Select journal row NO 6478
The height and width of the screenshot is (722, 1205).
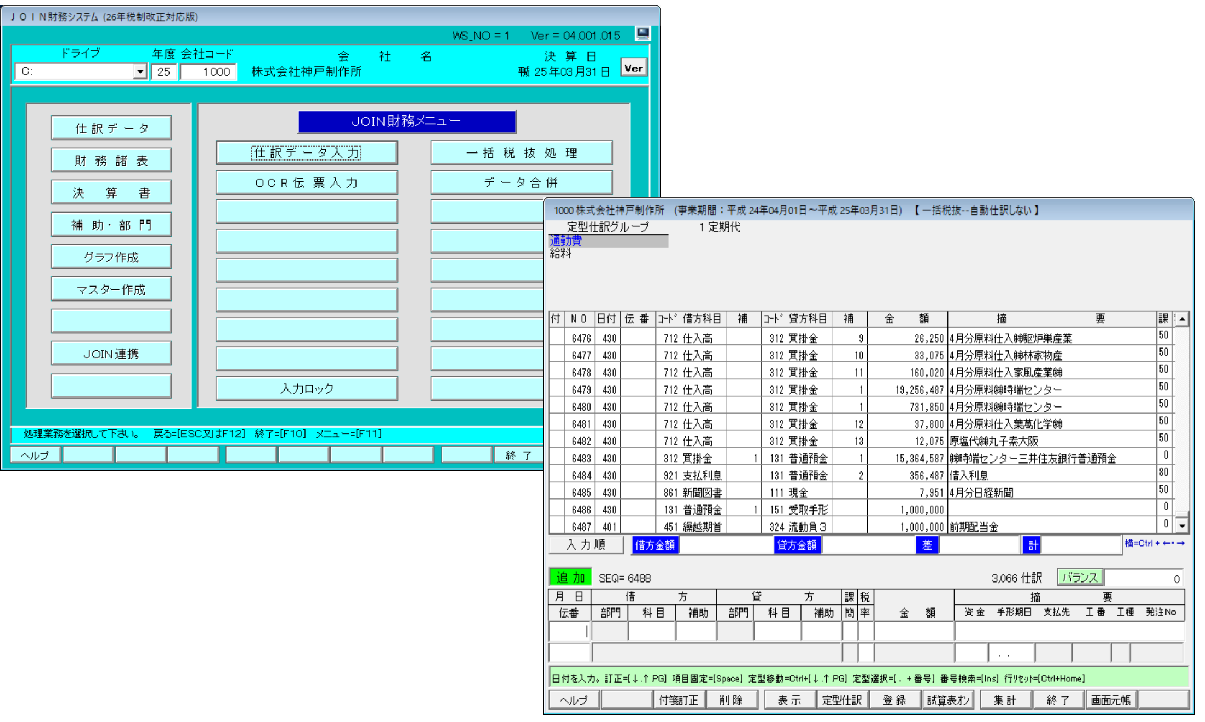pyautogui.click(x=860, y=370)
